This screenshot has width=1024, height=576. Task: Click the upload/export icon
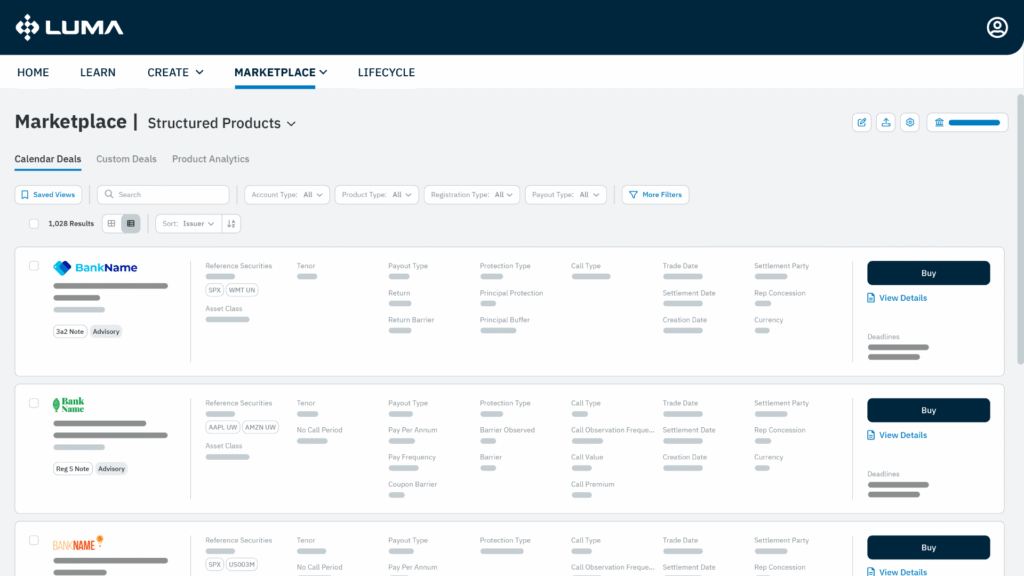pyautogui.click(x=885, y=122)
